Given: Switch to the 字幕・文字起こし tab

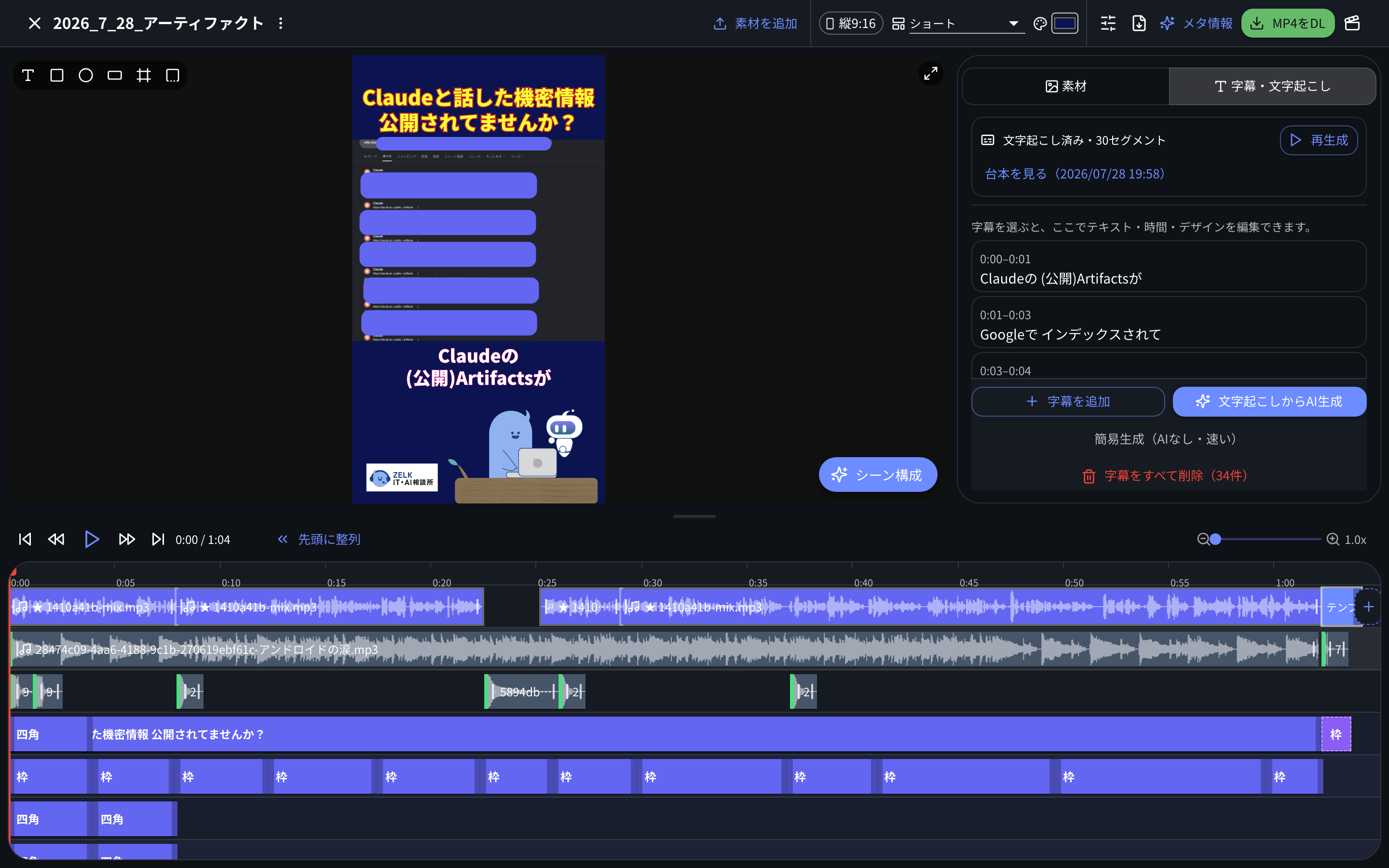Looking at the screenshot, I should coord(1272,86).
